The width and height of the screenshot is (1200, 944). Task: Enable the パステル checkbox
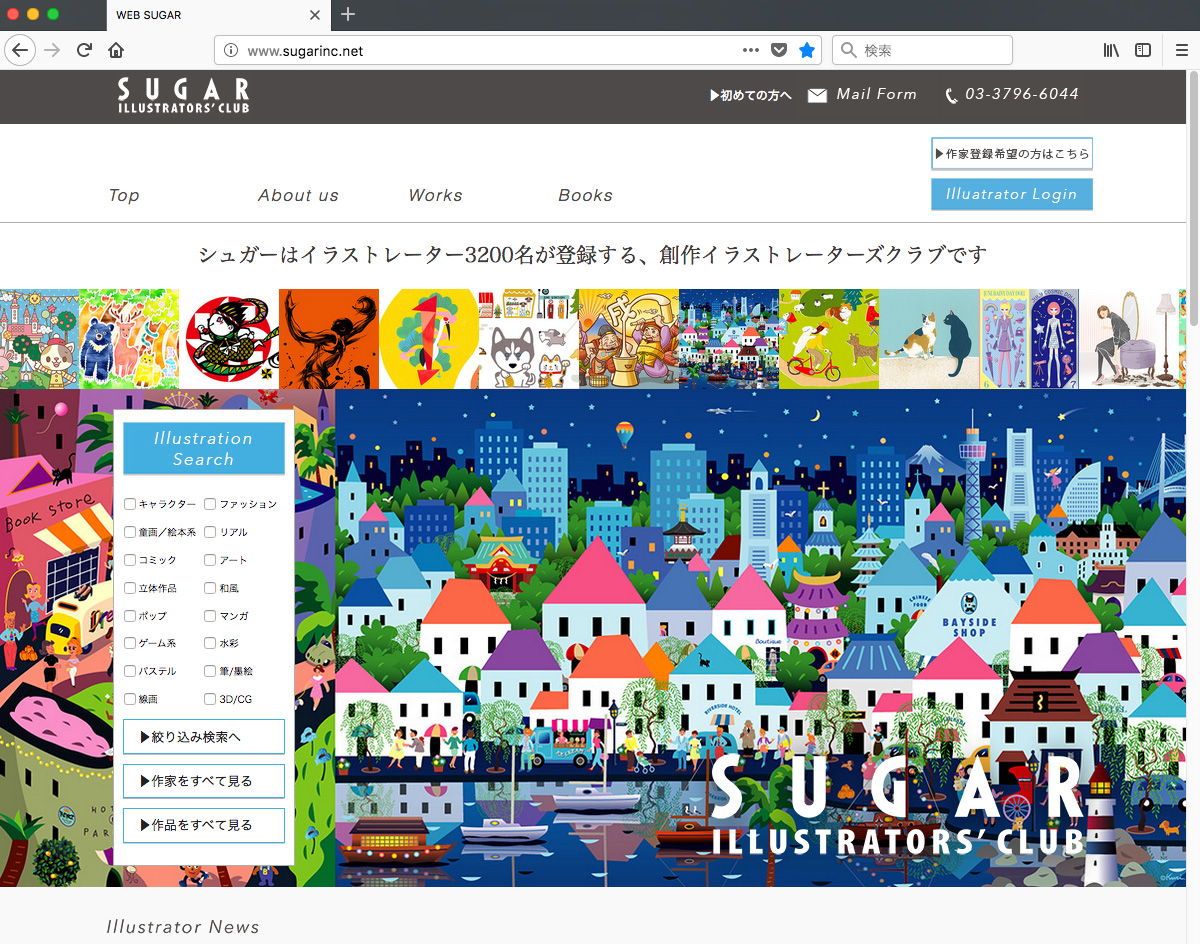(130, 671)
